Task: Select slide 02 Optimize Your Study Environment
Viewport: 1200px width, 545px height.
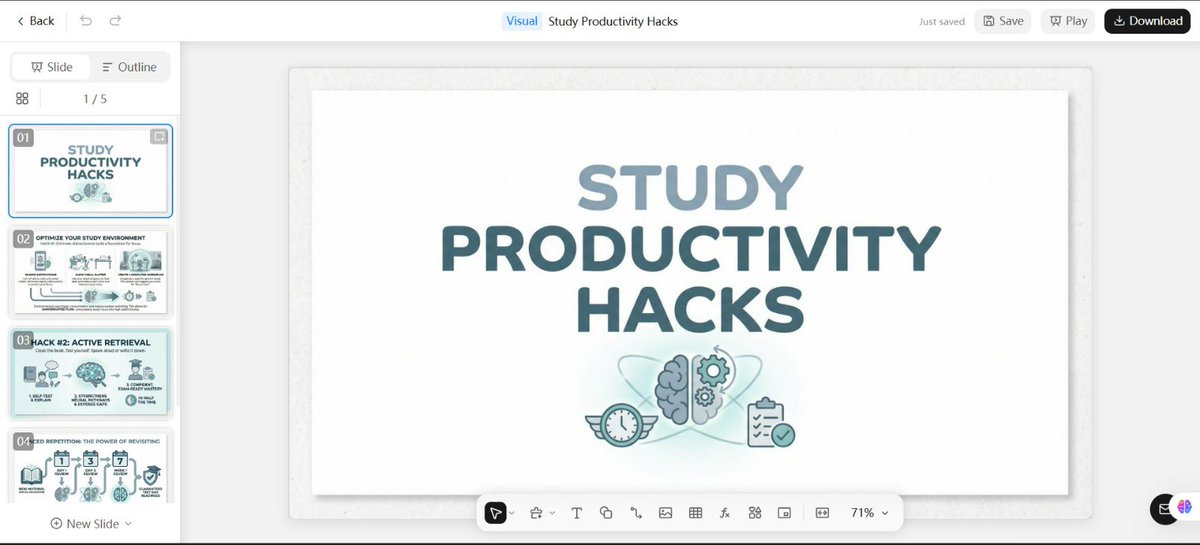Action: [x=90, y=271]
